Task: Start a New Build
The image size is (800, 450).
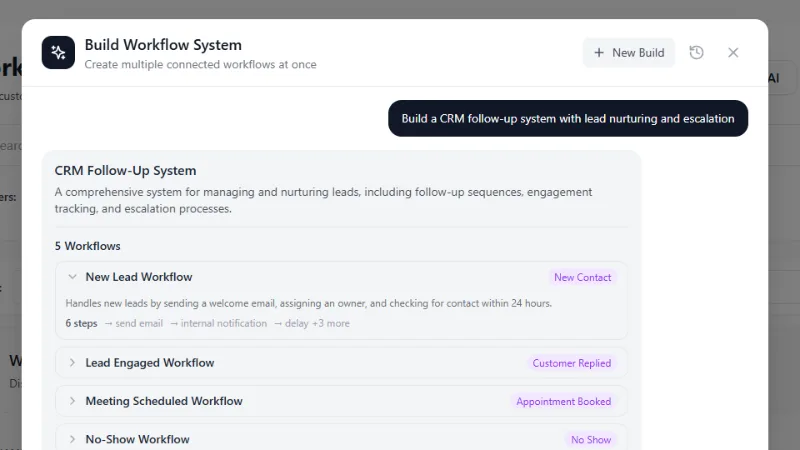Action: (x=629, y=53)
